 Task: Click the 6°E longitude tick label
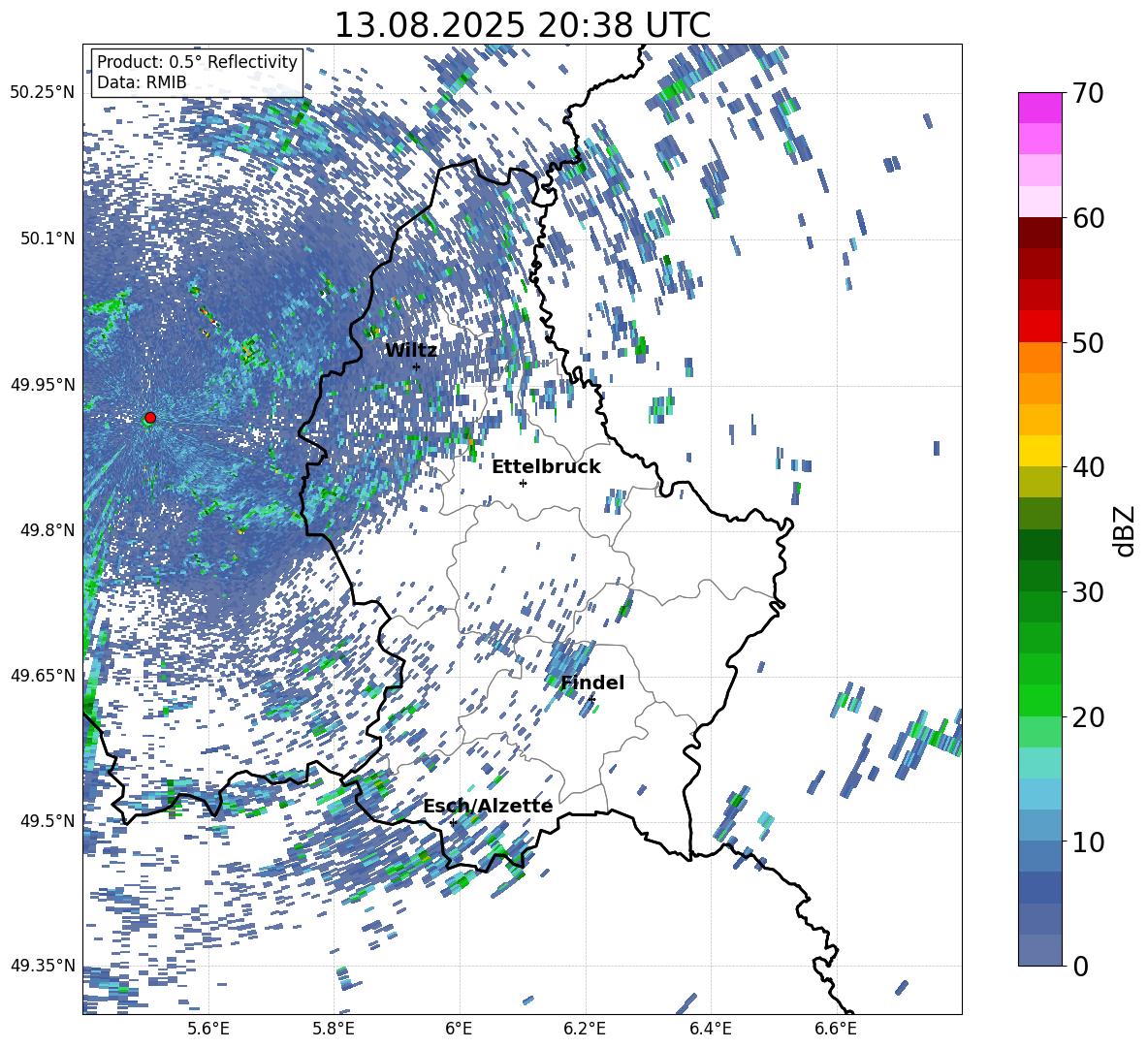tap(459, 1029)
